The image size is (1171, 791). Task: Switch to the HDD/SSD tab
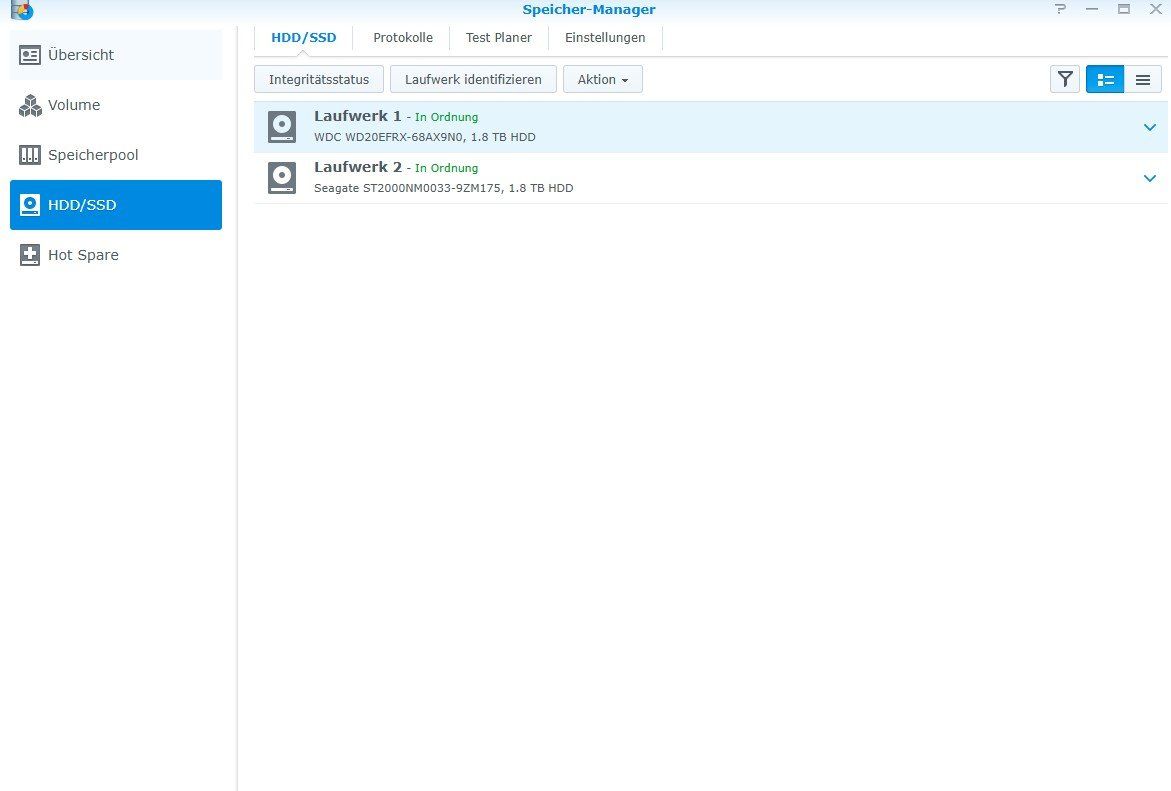click(x=303, y=38)
